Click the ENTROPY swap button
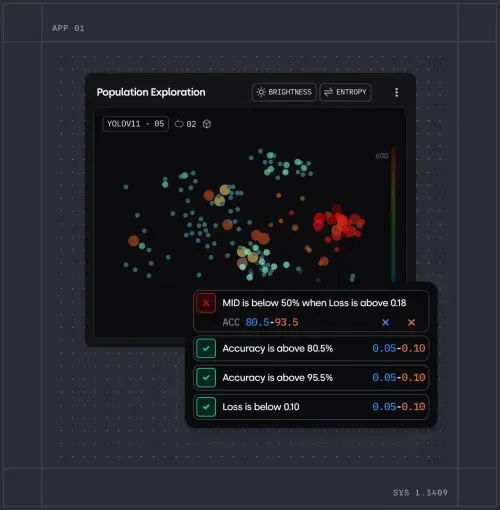 345,92
